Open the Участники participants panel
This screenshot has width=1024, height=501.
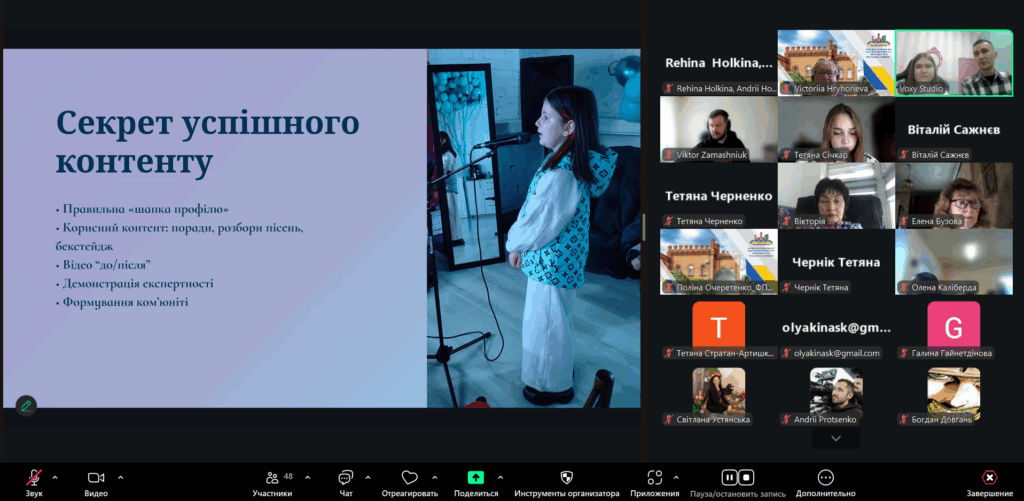pyautogui.click(x=272, y=478)
